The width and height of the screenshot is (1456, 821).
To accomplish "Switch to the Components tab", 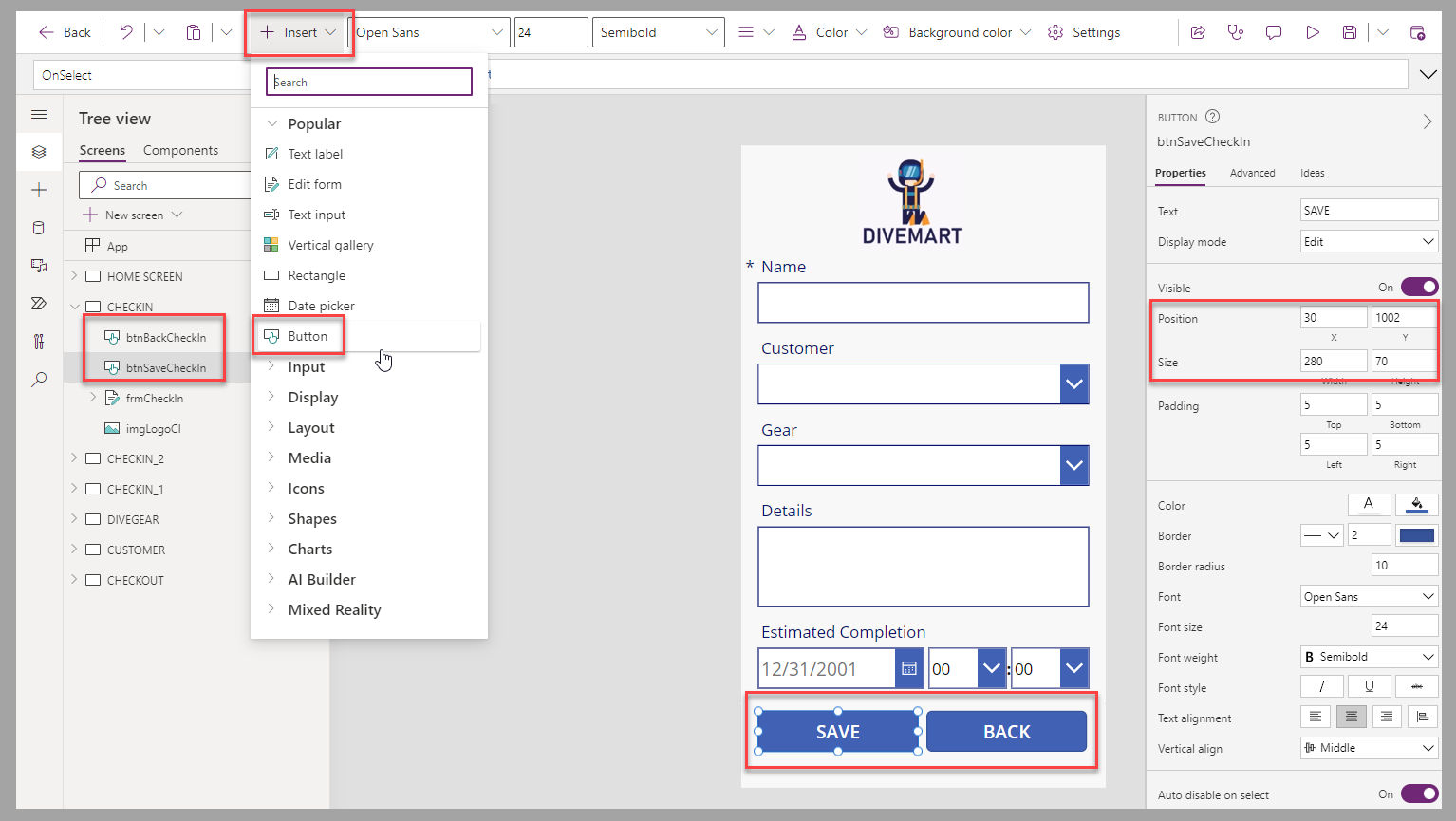I will [x=180, y=150].
